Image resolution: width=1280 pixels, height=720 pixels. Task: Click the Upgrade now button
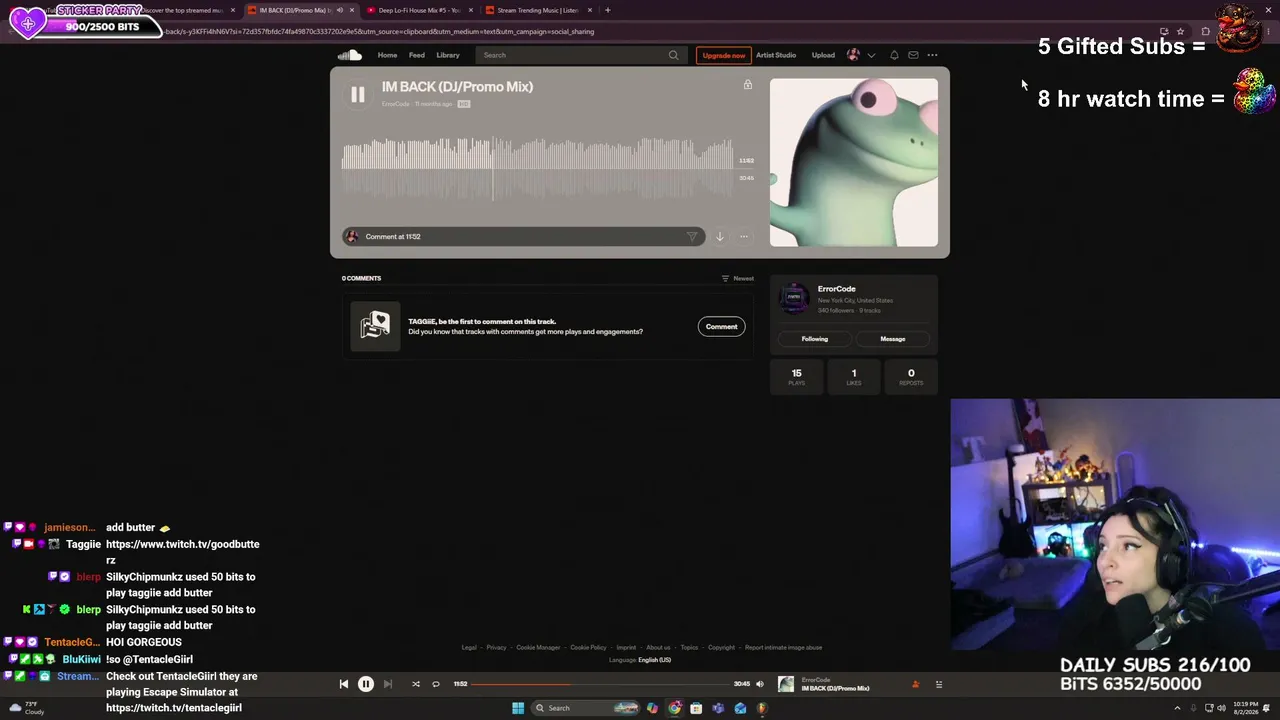(x=723, y=55)
